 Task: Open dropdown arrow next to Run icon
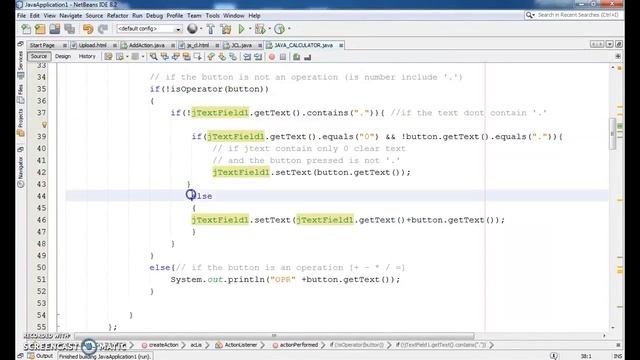point(250,29)
